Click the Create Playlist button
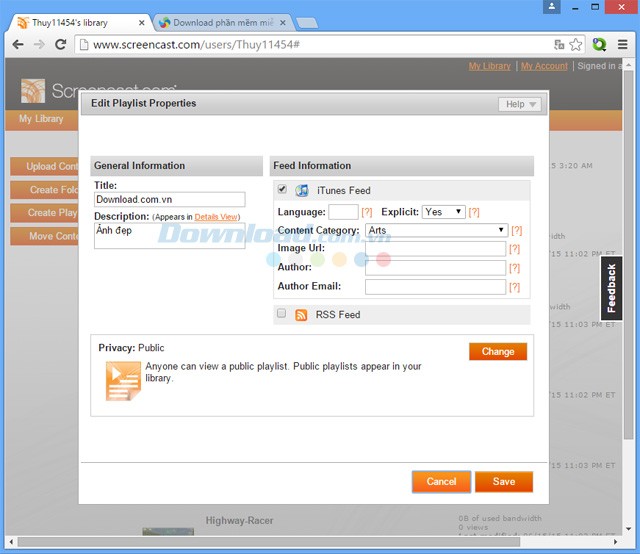 pos(44,213)
